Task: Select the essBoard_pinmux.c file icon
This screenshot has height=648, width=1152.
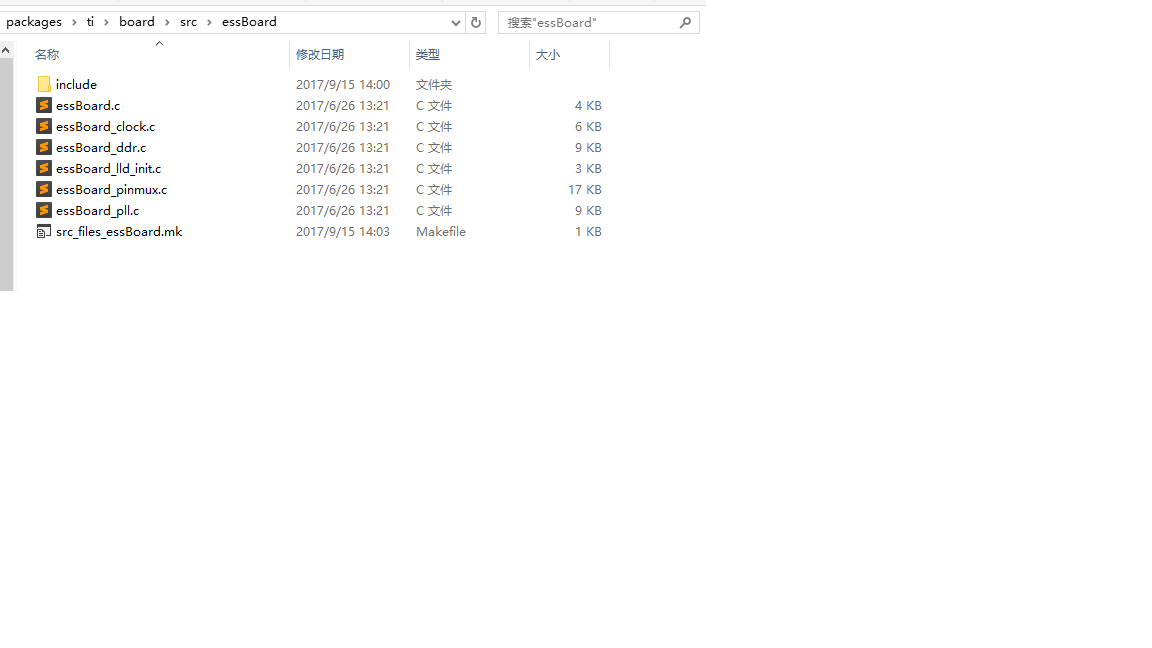Action: click(44, 190)
